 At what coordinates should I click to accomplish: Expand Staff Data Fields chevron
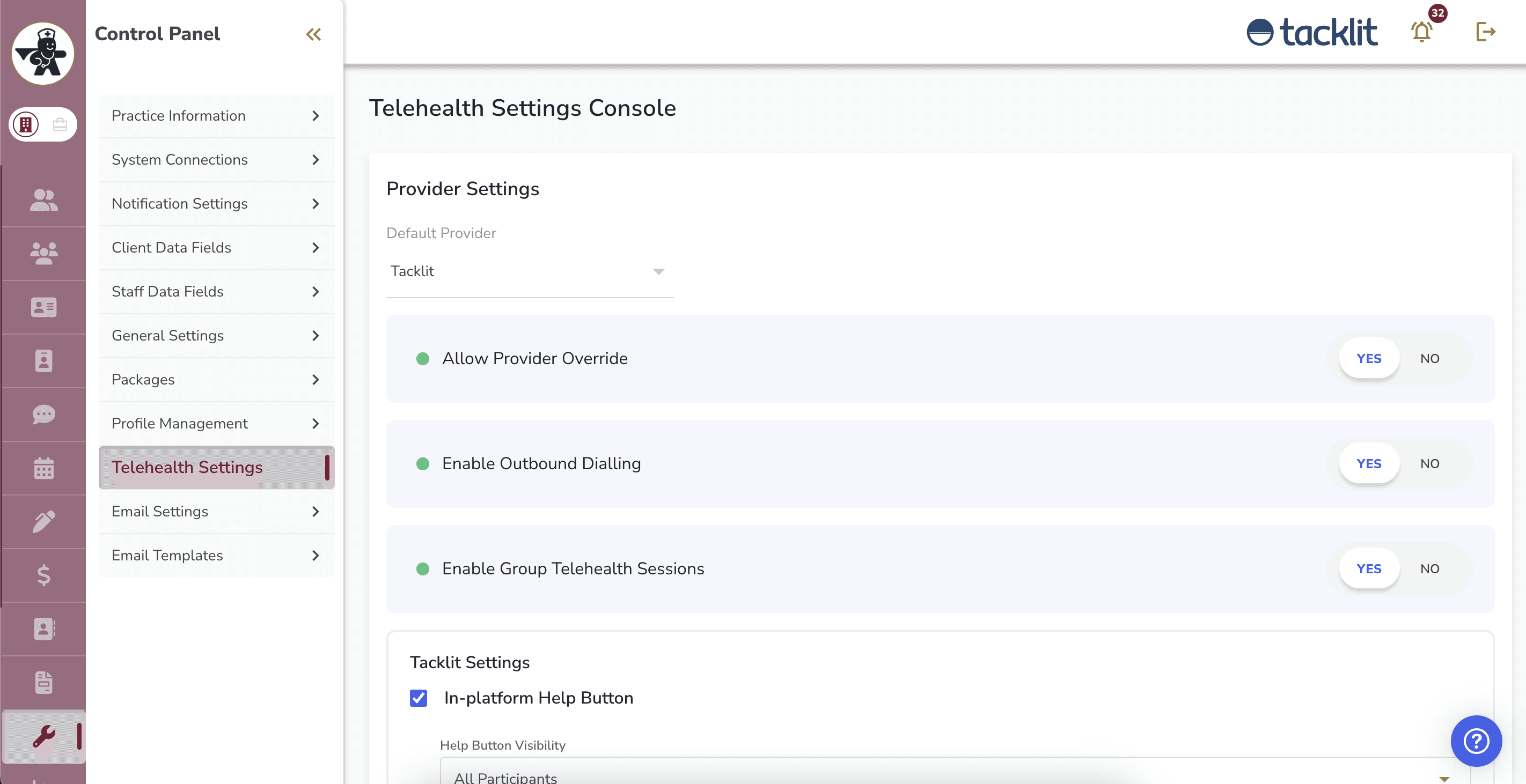pyautogui.click(x=315, y=292)
